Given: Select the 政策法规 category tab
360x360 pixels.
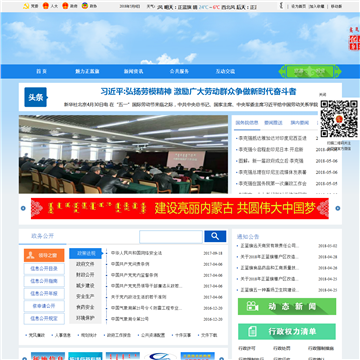Looking at the screenshot, I should tap(85, 253).
